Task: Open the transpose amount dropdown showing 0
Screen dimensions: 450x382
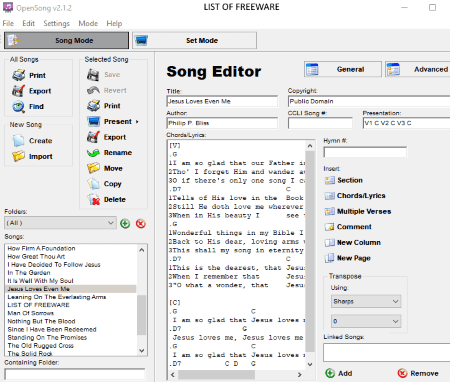Action: 366,321
